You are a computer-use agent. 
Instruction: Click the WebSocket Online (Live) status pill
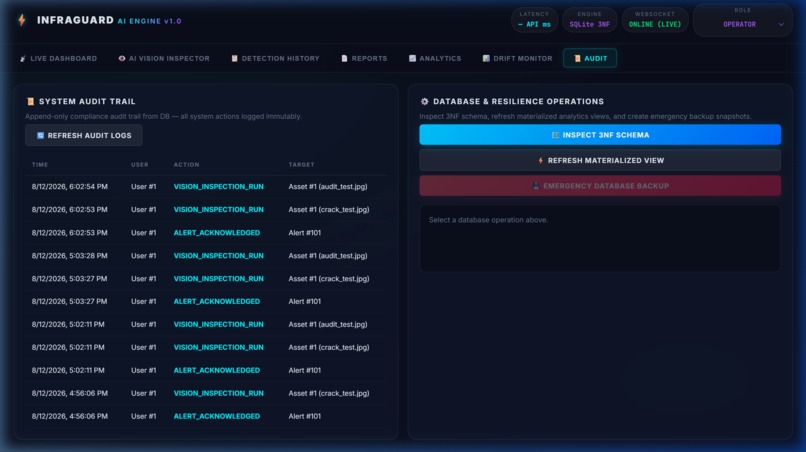tap(655, 20)
